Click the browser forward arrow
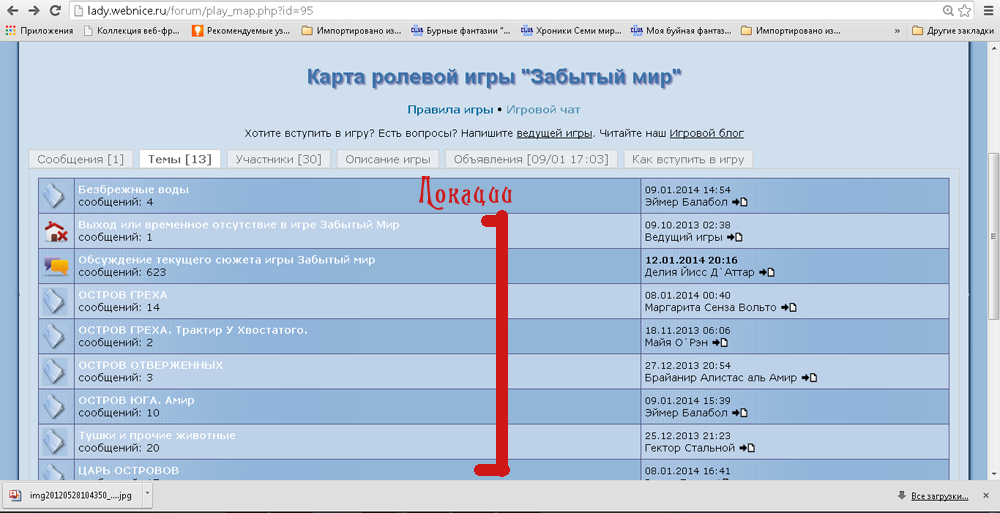The width and height of the screenshot is (1000, 513). 34,10
